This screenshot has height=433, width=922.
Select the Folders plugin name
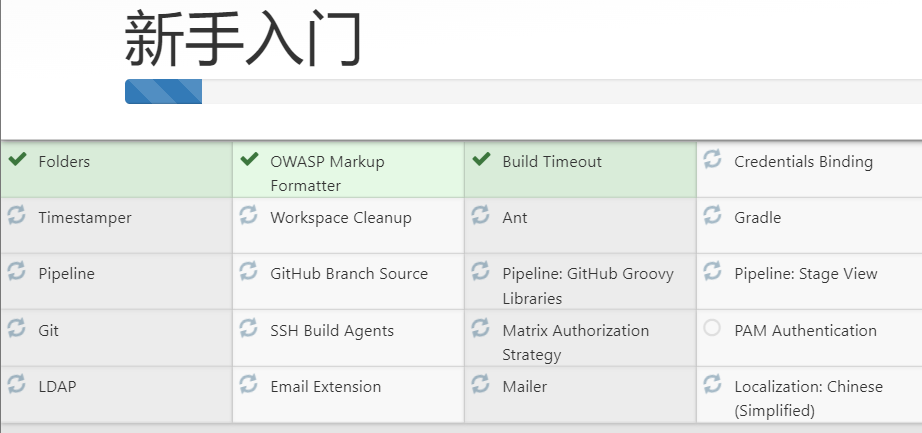pos(64,162)
